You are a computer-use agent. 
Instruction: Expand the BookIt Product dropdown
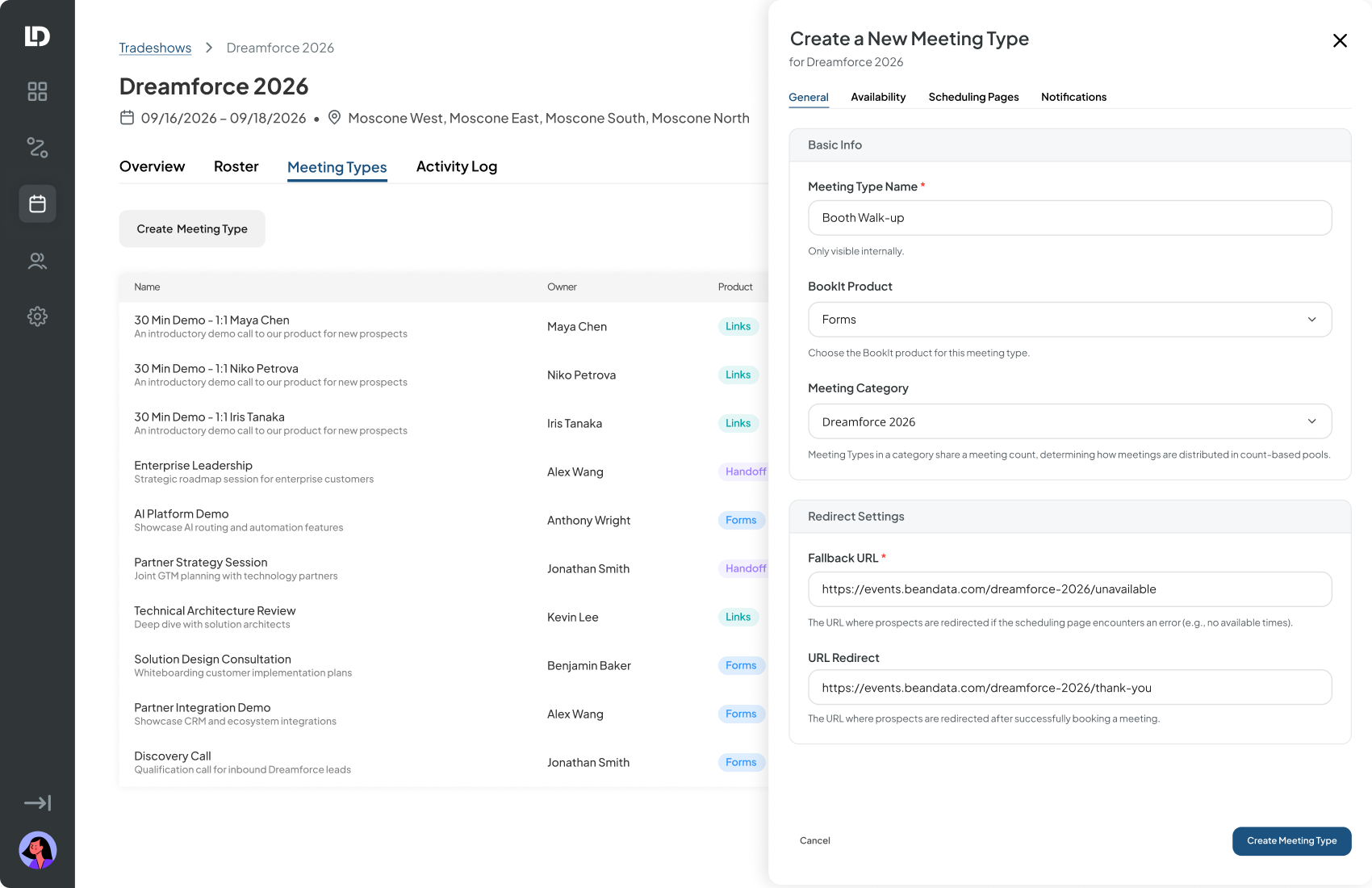[1069, 320]
